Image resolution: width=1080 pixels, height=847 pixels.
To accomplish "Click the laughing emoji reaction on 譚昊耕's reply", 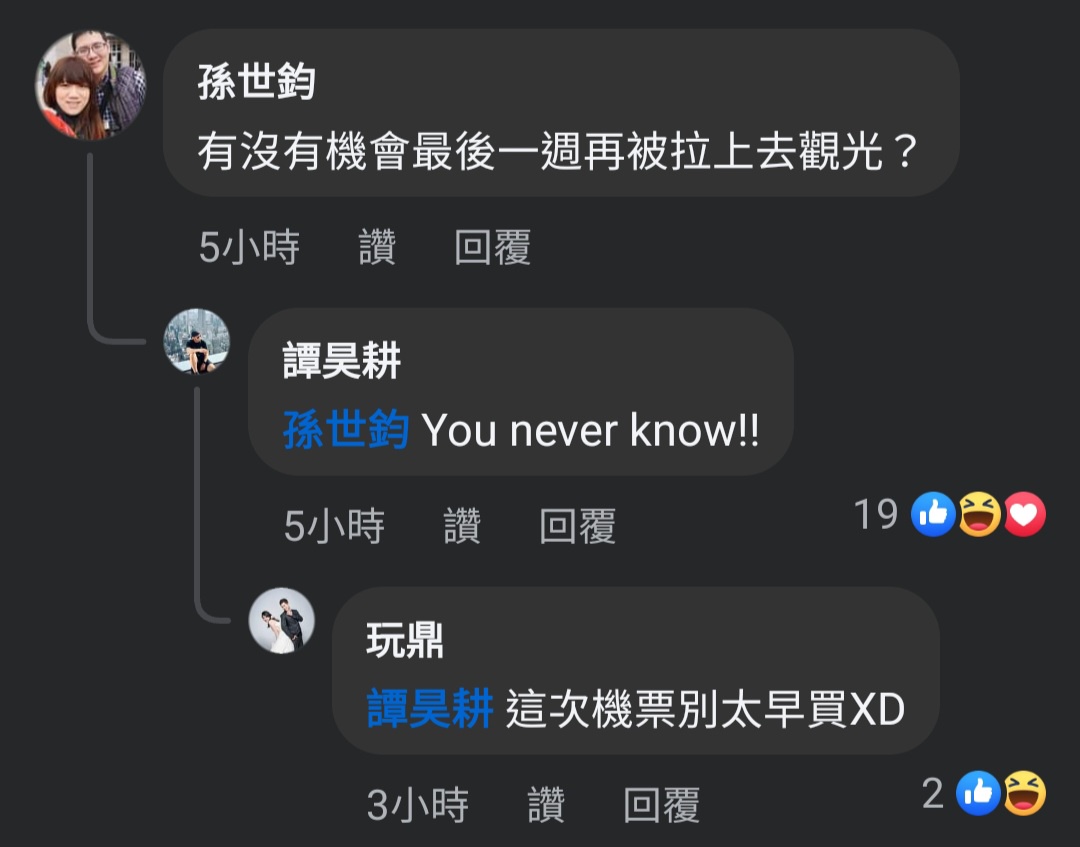I will coord(979,514).
